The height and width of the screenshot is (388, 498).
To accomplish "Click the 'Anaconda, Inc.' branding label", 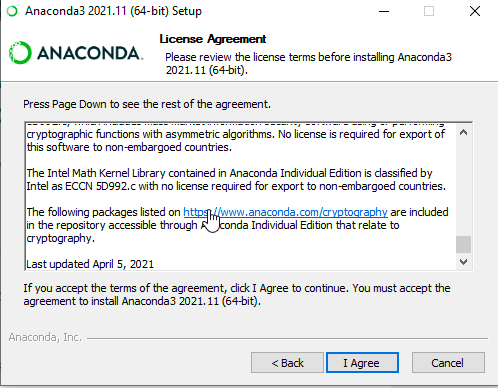I will click(45, 337).
